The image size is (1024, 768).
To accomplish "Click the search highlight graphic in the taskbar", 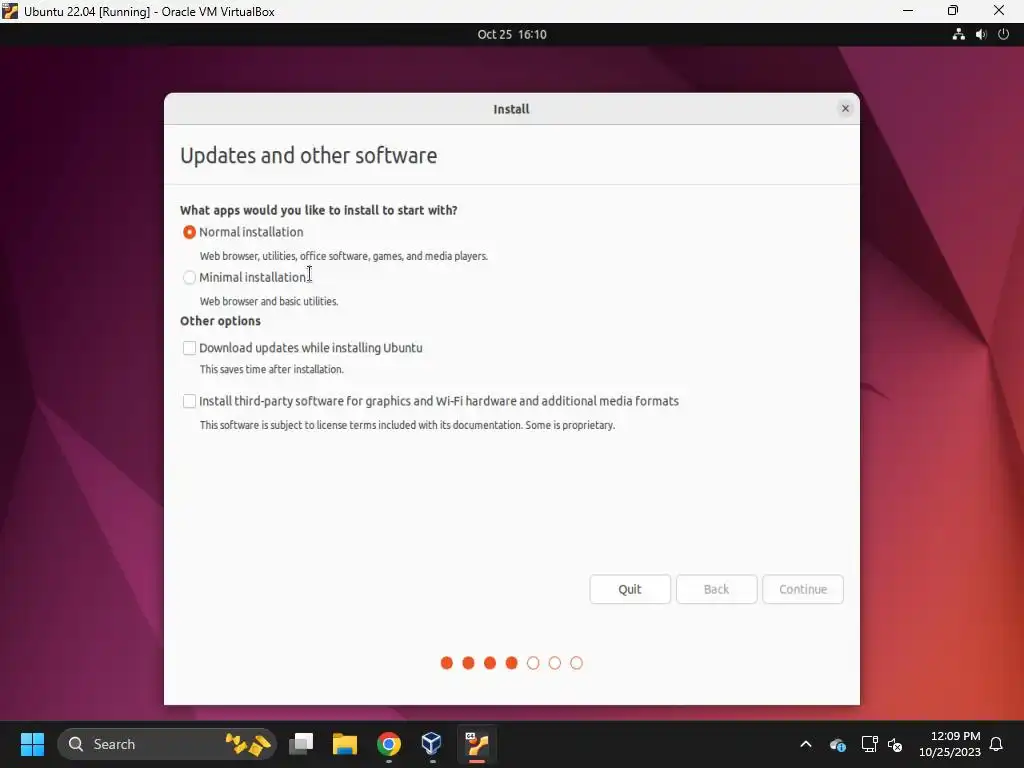I will coord(248,744).
